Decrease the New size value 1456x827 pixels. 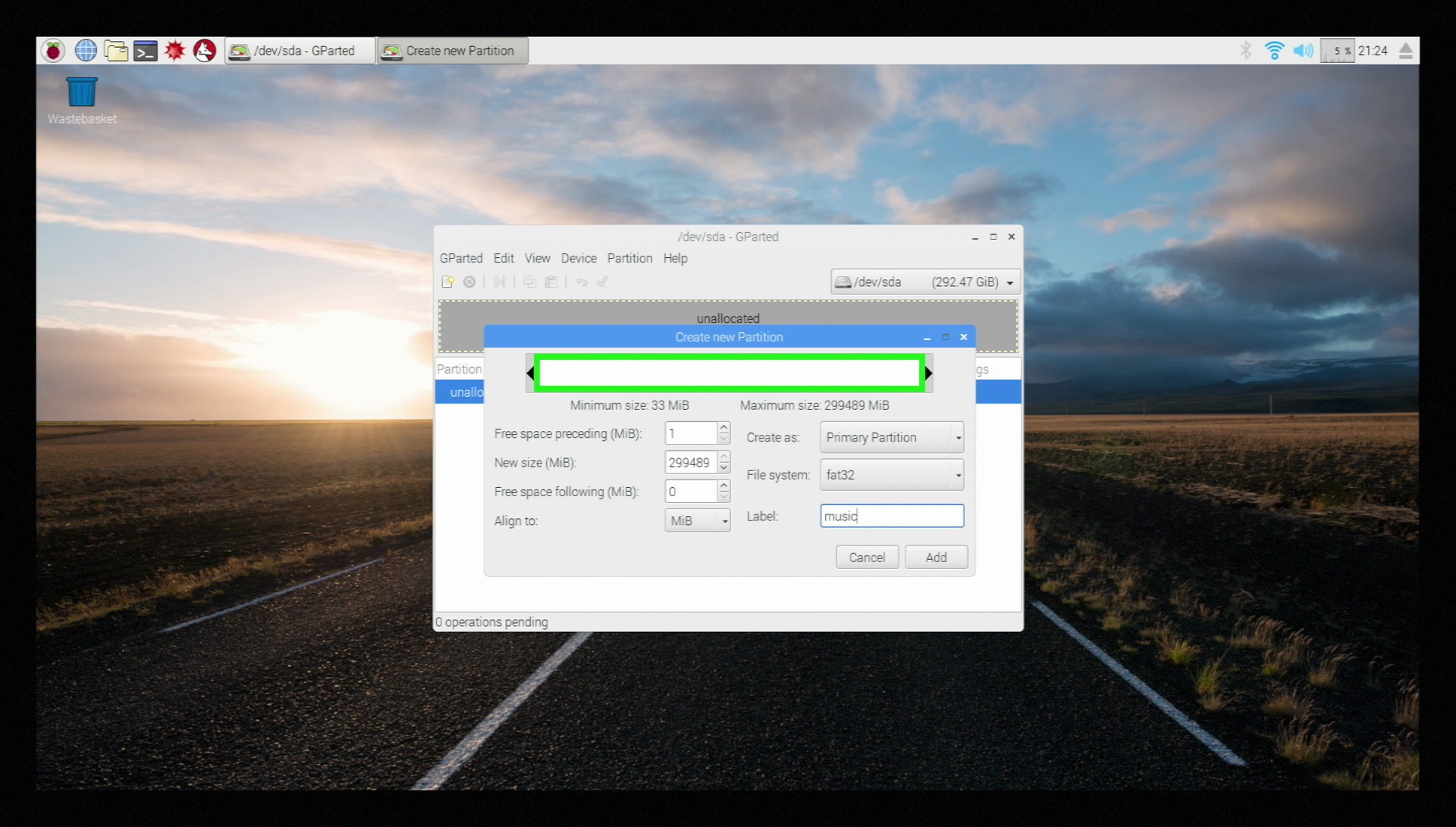(x=723, y=468)
